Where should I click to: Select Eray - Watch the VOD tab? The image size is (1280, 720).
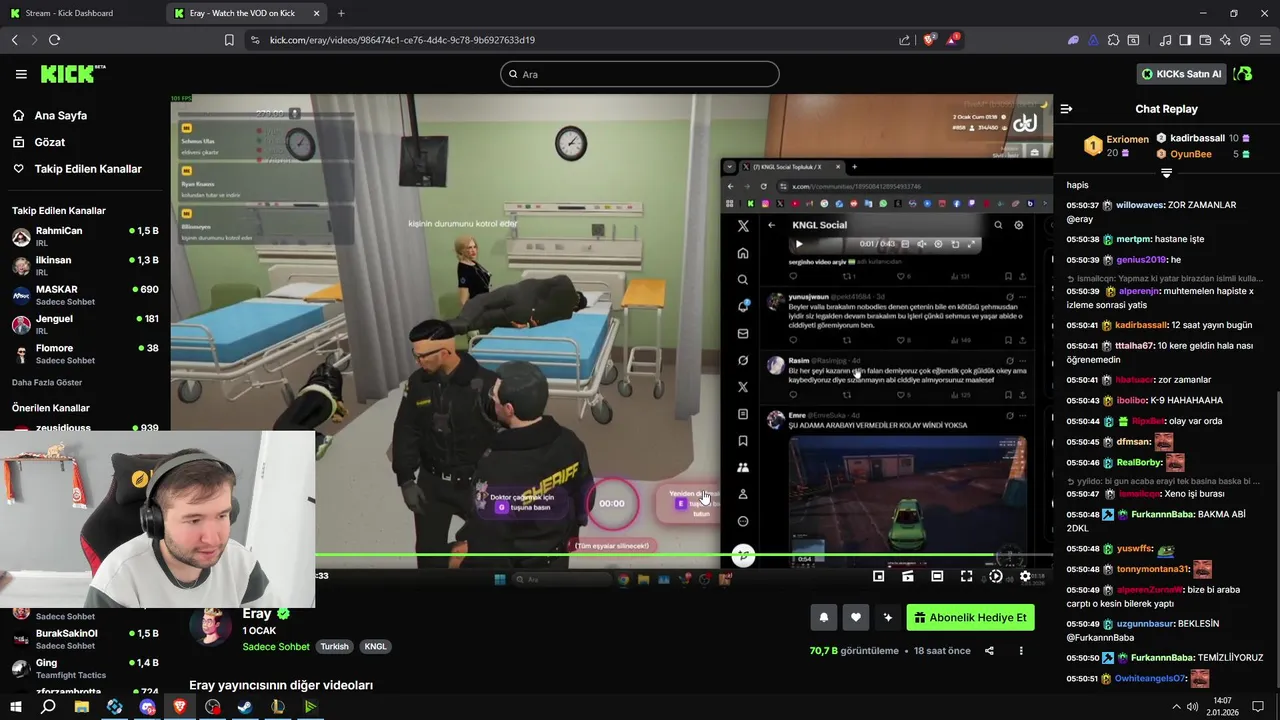click(245, 13)
